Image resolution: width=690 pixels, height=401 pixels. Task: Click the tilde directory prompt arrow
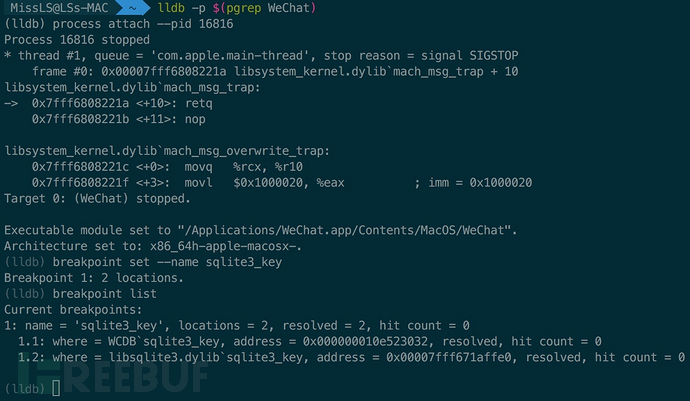132,7
